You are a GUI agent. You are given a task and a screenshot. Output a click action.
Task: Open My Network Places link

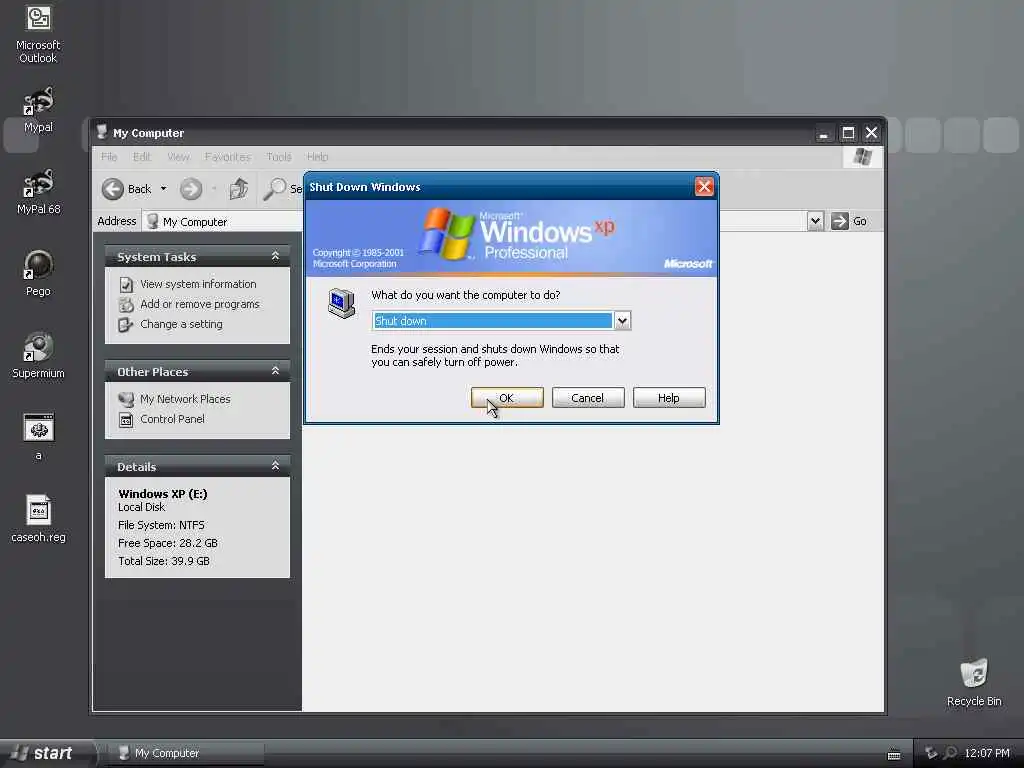coord(185,399)
